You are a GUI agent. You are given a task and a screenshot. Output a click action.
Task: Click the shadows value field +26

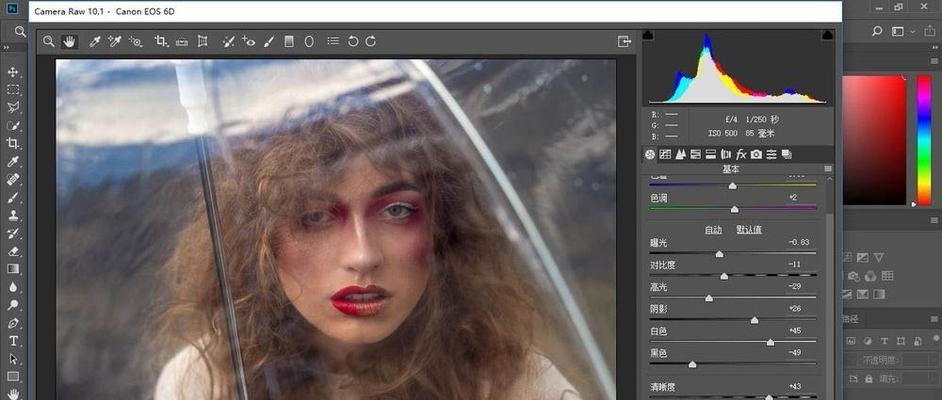[x=794, y=309]
